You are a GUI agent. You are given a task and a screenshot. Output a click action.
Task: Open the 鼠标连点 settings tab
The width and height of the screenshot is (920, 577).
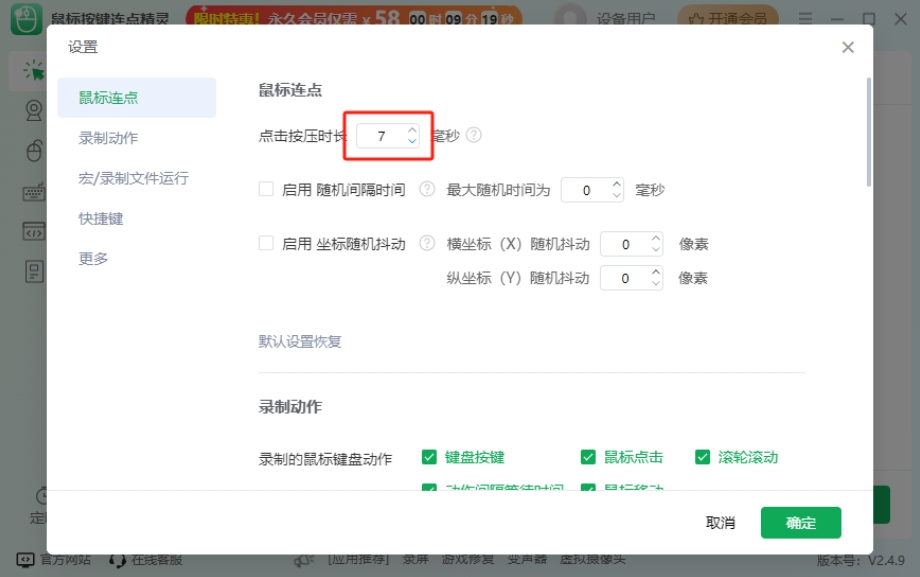coord(137,97)
